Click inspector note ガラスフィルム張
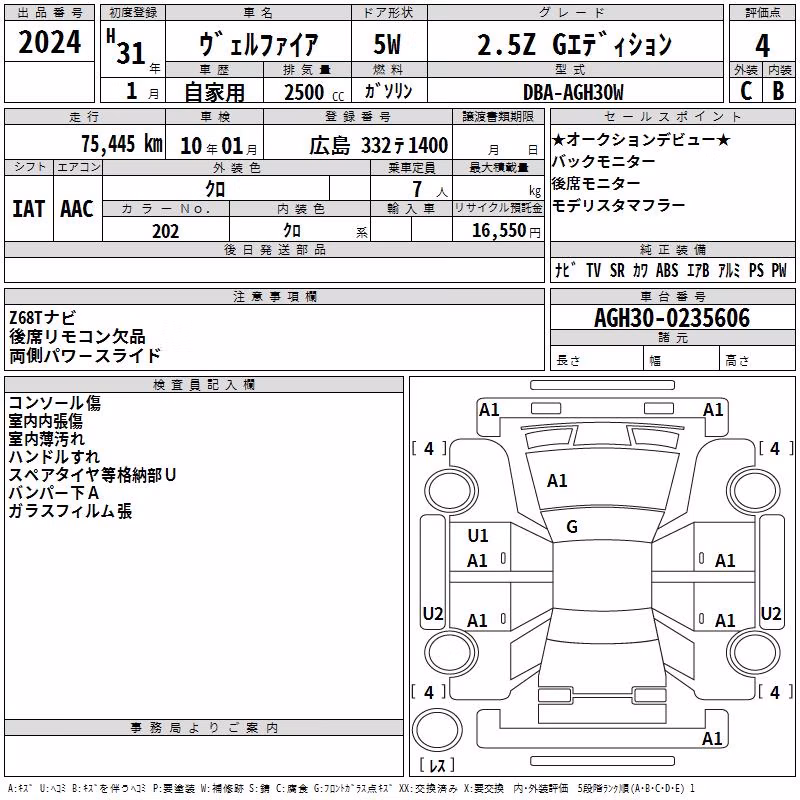Viewport: 800px width, 800px height. tap(70, 511)
